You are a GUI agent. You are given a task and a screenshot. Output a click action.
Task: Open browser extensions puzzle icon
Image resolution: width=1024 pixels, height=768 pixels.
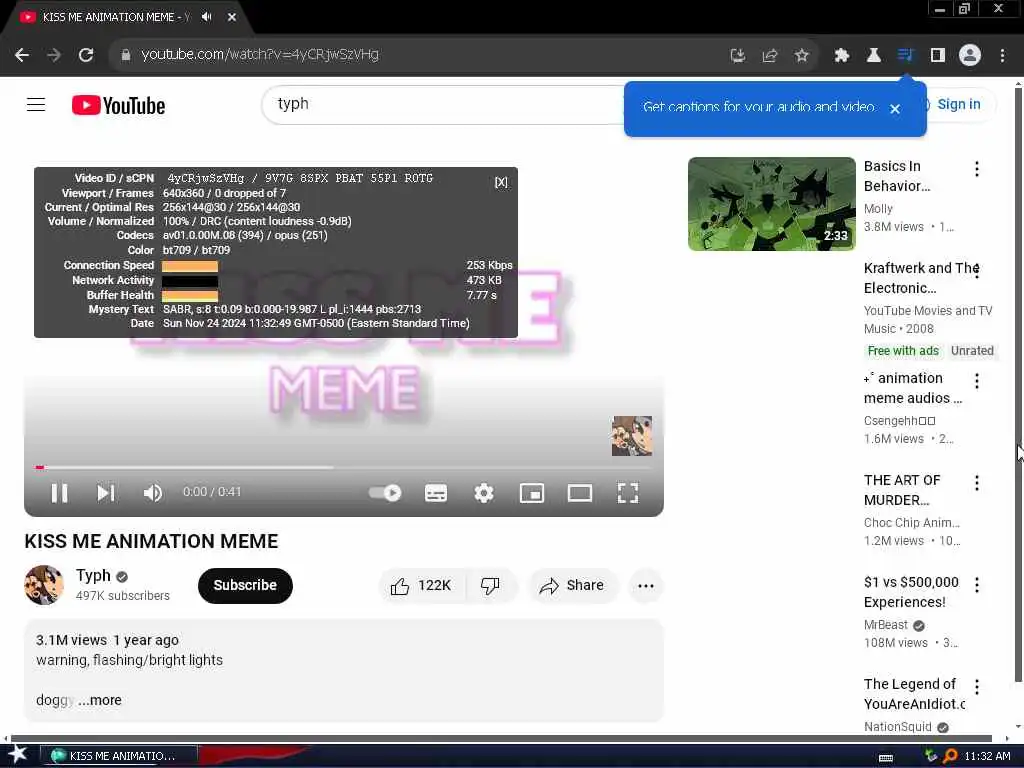click(841, 56)
